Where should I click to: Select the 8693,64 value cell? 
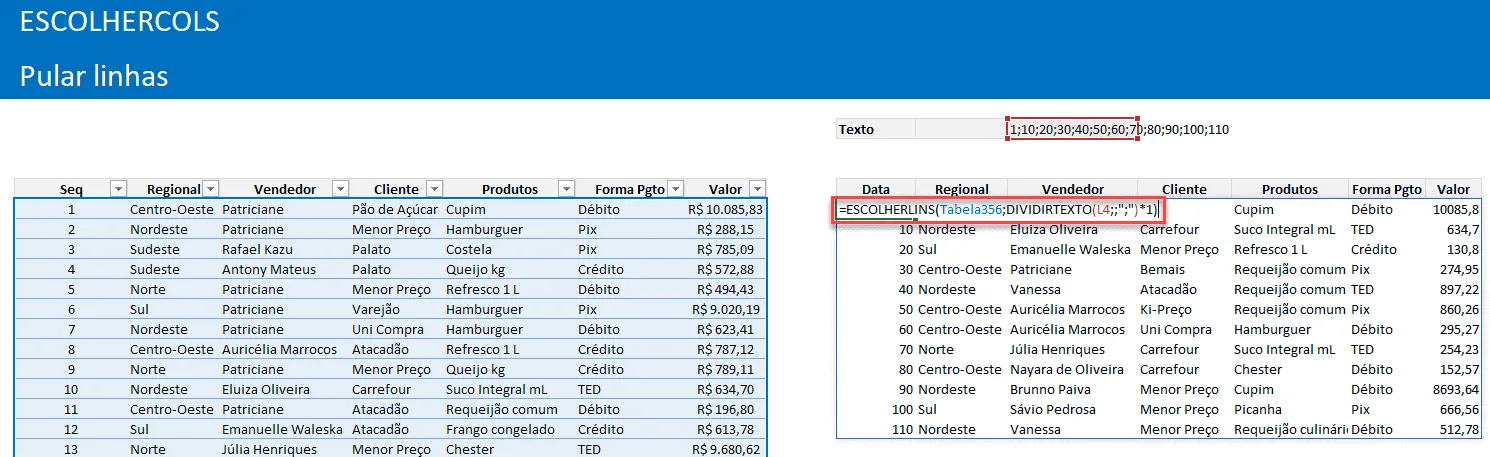pos(1453,390)
